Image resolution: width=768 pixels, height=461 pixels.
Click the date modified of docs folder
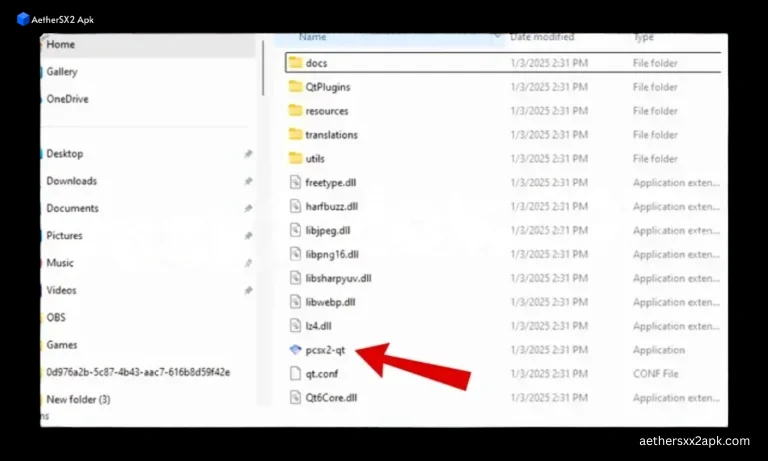click(549, 63)
